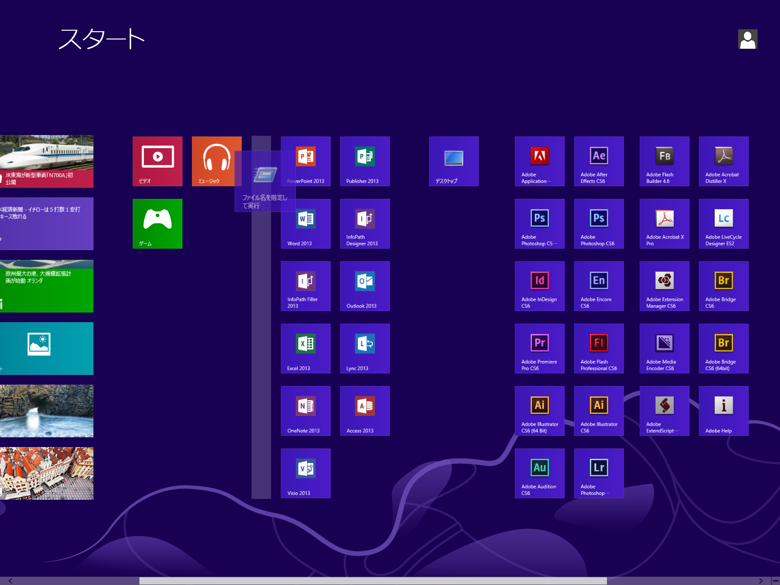Image resolution: width=780 pixels, height=585 pixels.
Task: Open the tile showing the icy waterfall
Action: pos(46,411)
